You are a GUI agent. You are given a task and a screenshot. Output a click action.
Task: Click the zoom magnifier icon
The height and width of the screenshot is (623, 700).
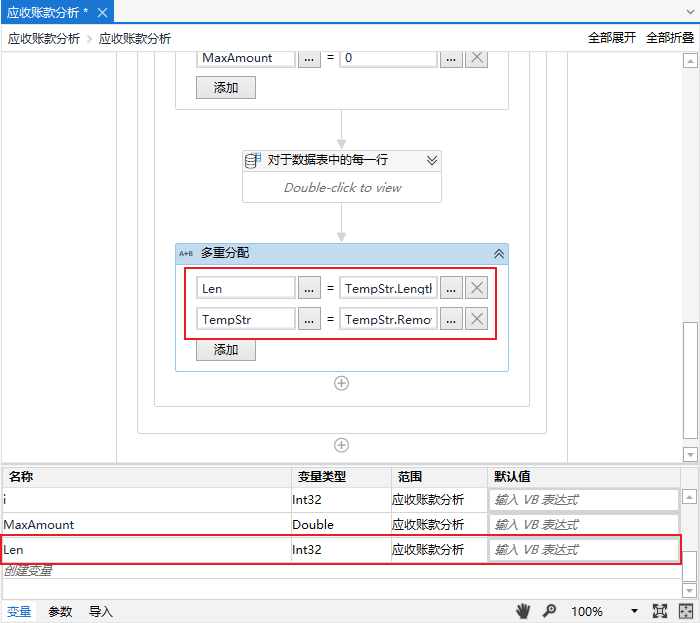549,611
